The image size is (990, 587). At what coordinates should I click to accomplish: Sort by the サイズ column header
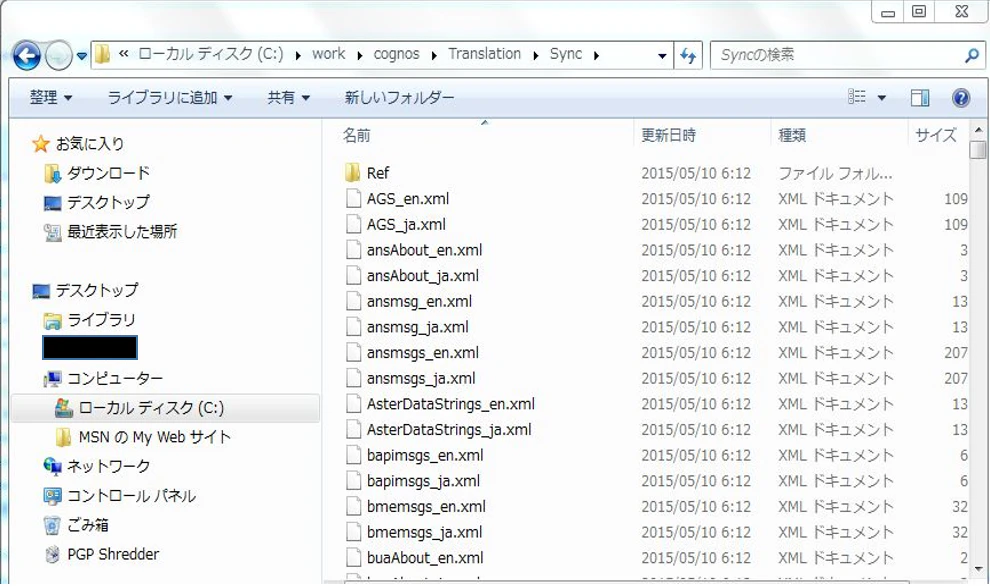pos(936,135)
